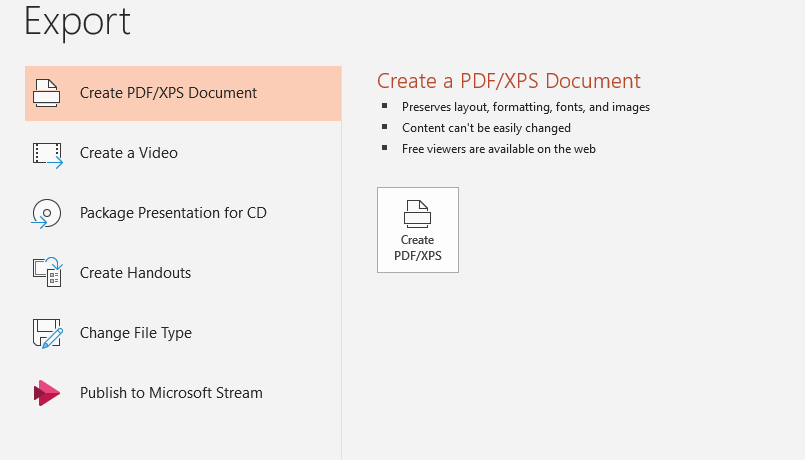Select the Create PDF/XPS Document menu label
The width and height of the screenshot is (805, 460).
click(x=168, y=93)
